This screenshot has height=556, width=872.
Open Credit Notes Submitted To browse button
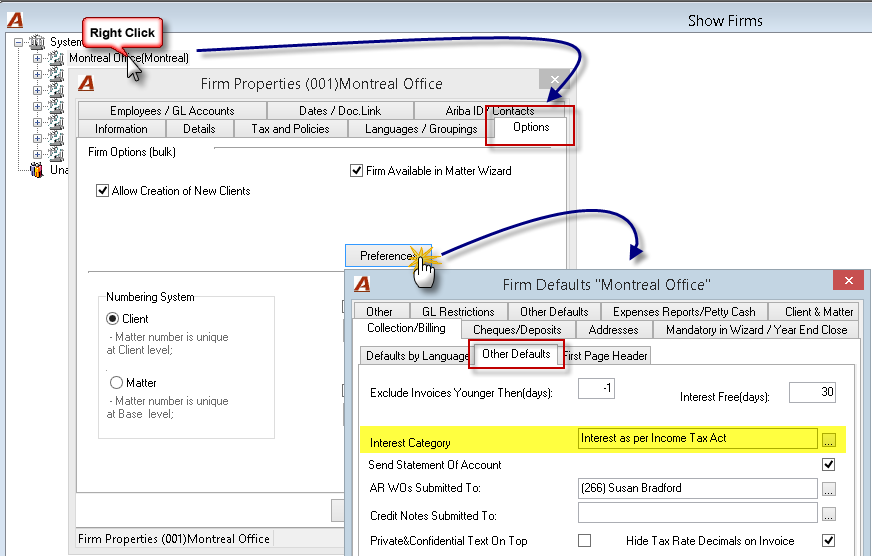[x=829, y=514]
